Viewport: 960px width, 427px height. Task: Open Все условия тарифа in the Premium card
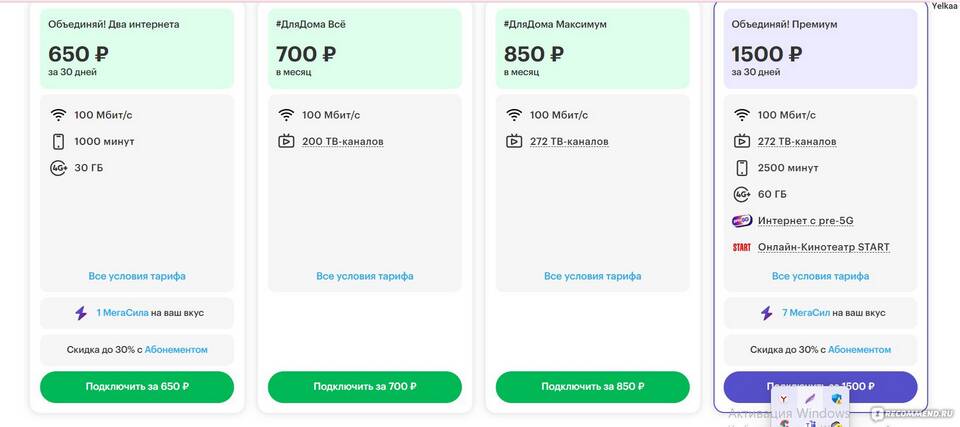(820, 276)
